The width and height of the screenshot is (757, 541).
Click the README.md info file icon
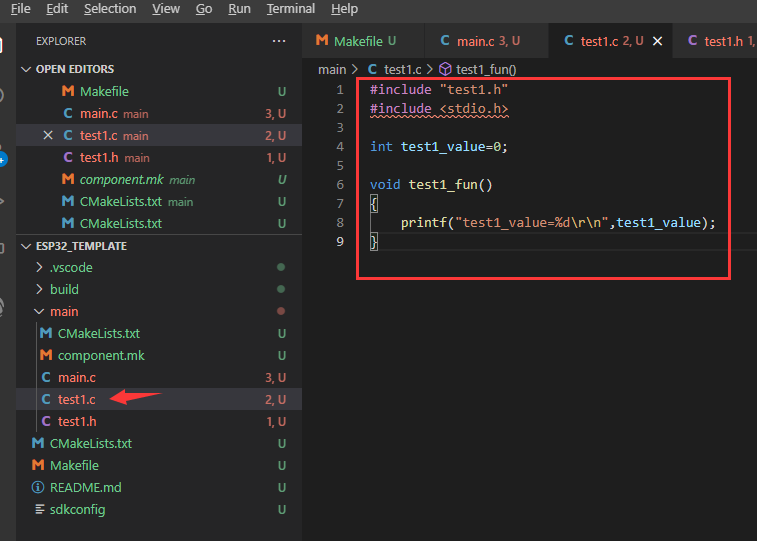click(x=38, y=487)
